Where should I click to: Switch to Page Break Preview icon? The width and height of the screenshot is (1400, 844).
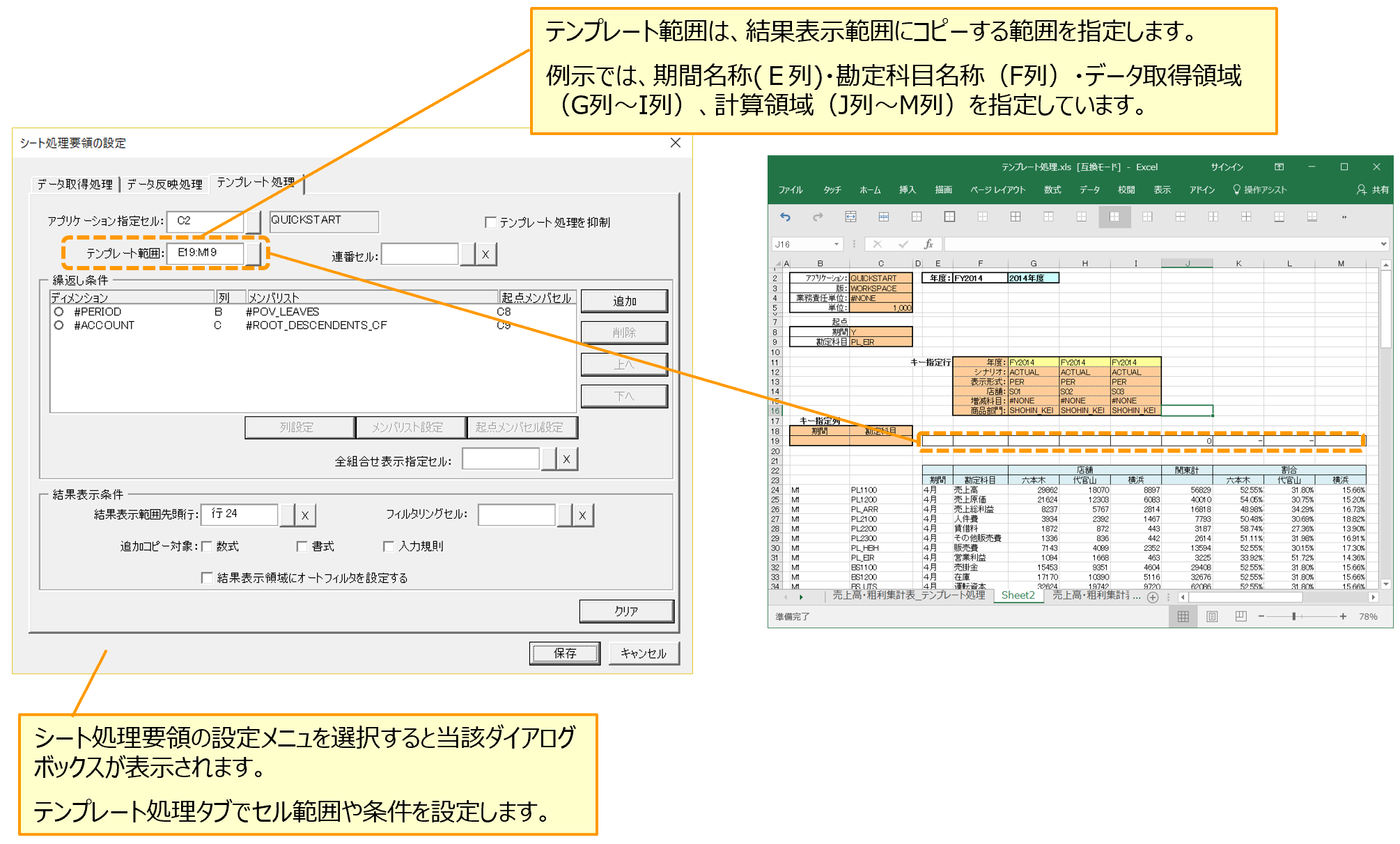[1240, 617]
